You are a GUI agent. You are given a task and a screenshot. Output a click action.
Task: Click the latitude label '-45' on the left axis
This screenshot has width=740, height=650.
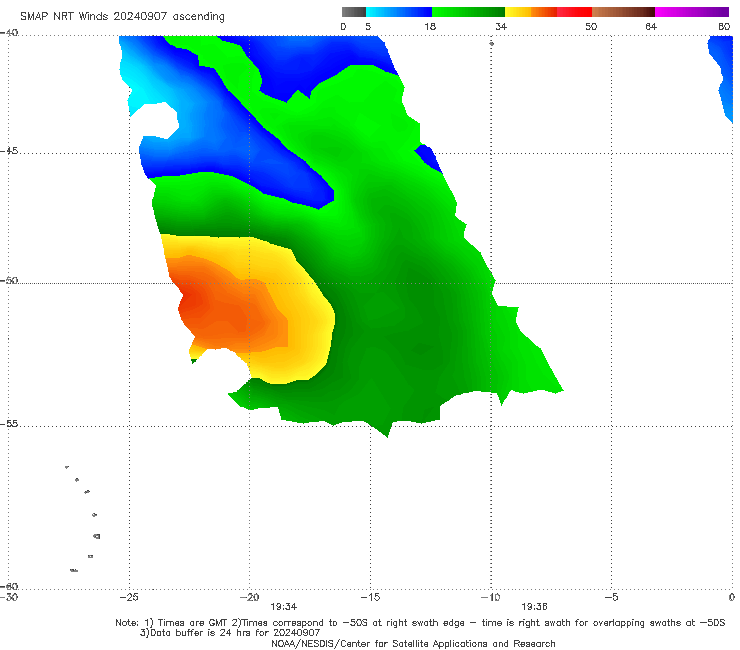pyautogui.click(x=9, y=151)
